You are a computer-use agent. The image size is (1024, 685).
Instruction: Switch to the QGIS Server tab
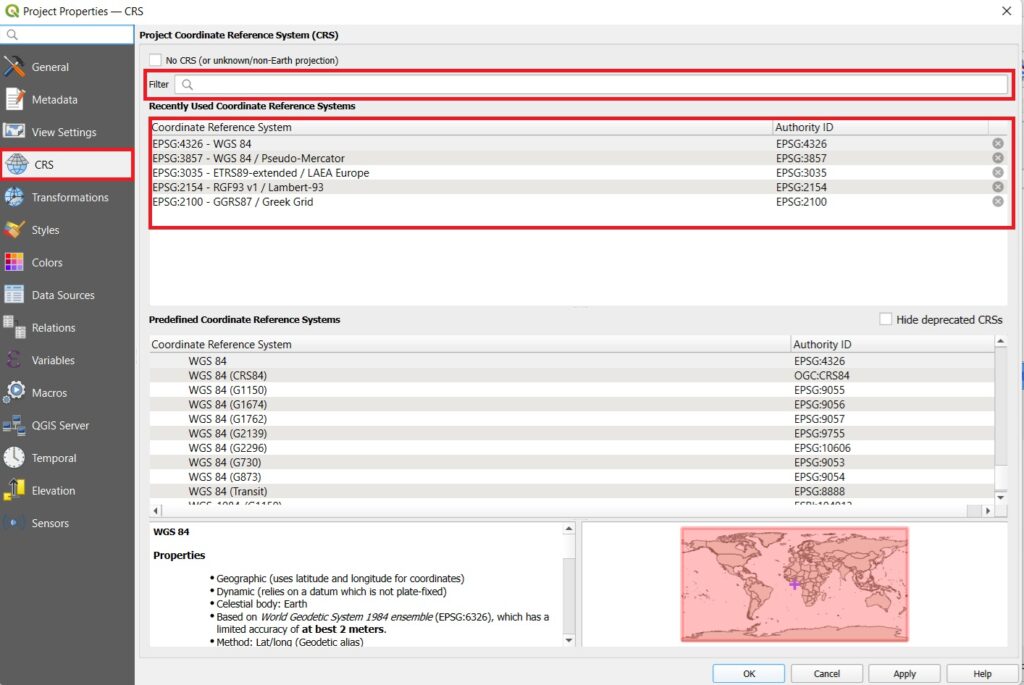click(x=60, y=425)
